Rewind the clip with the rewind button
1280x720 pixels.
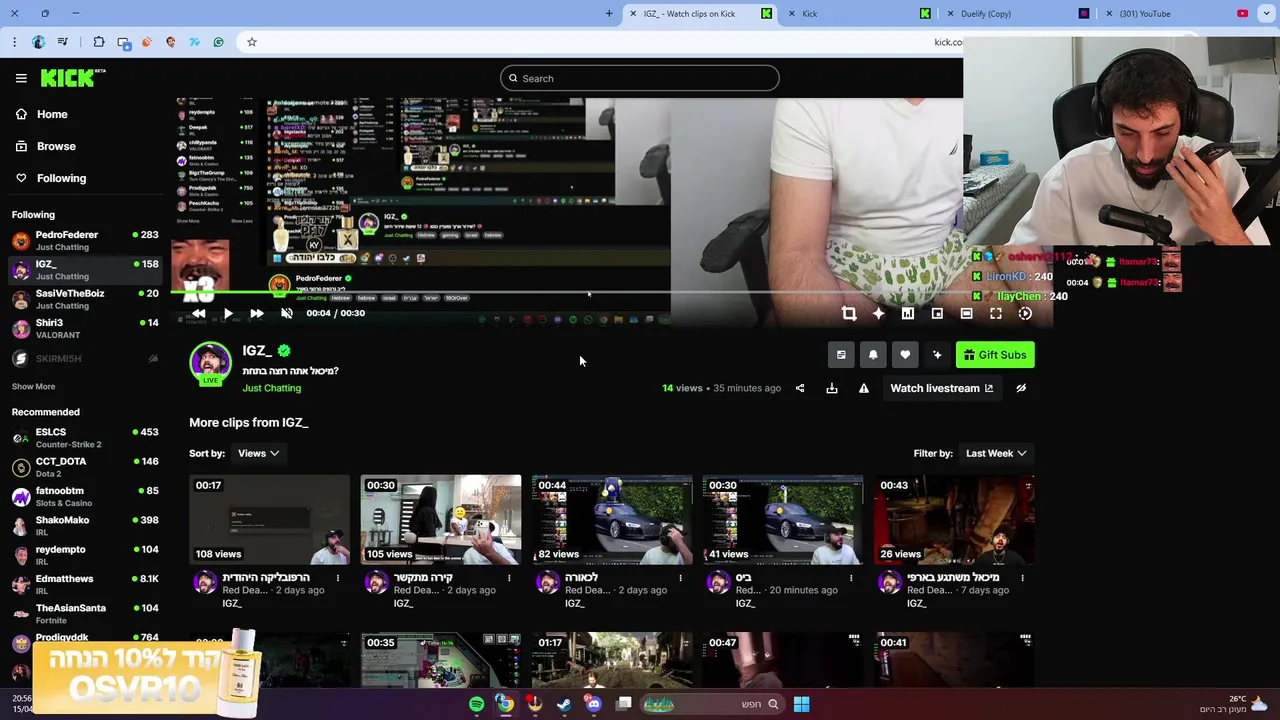[x=199, y=313]
